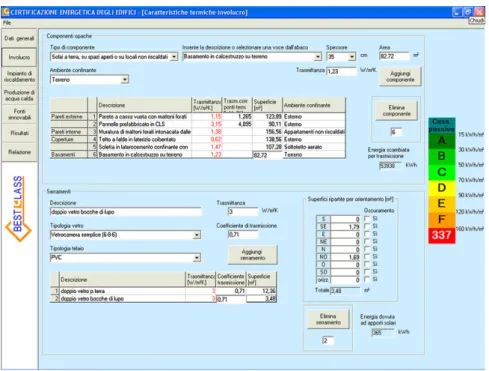Click the Elimina componente button
The image size is (489, 371).
[x=396, y=111]
